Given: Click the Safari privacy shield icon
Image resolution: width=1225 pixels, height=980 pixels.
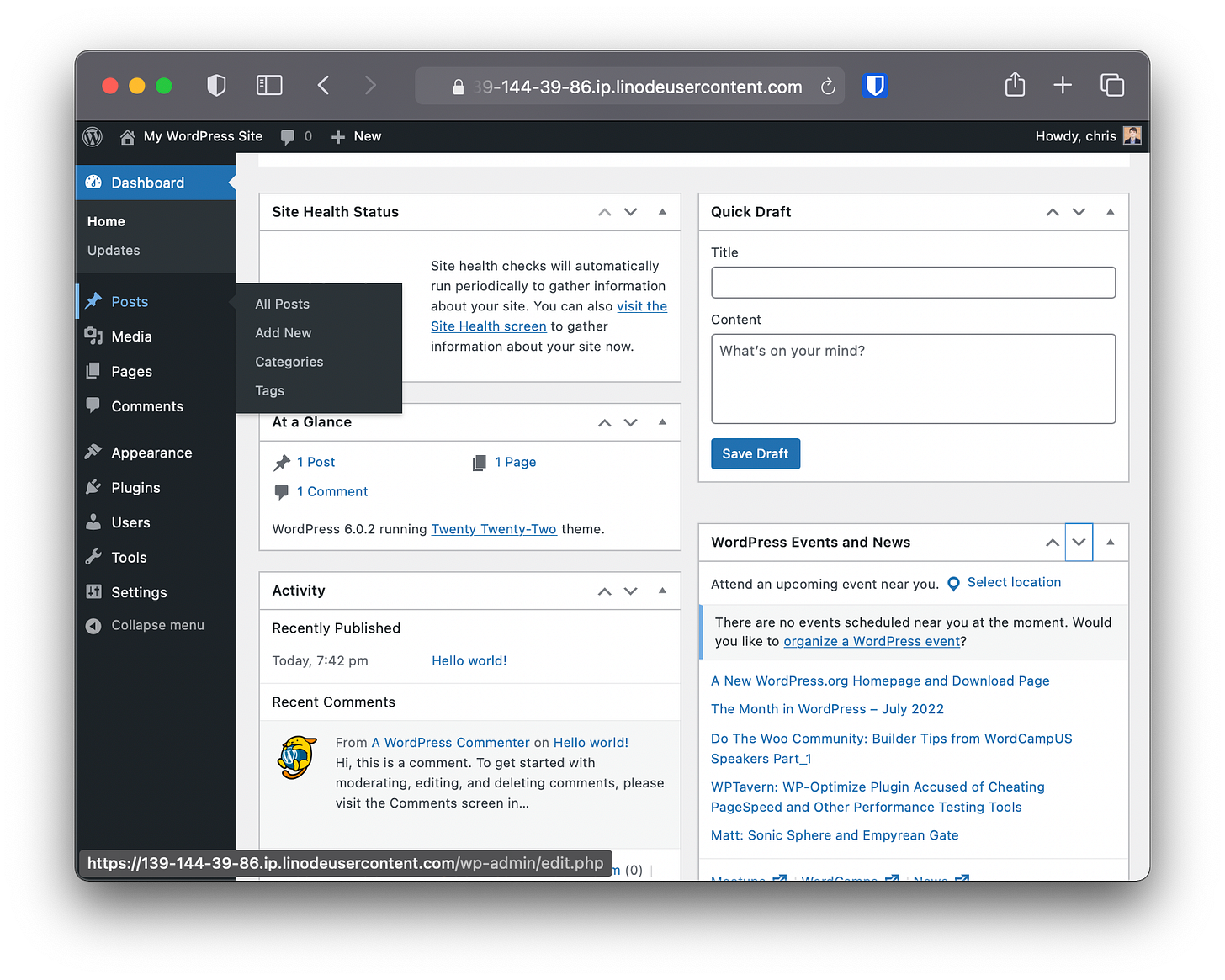Looking at the screenshot, I should pyautogui.click(x=216, y=85).
